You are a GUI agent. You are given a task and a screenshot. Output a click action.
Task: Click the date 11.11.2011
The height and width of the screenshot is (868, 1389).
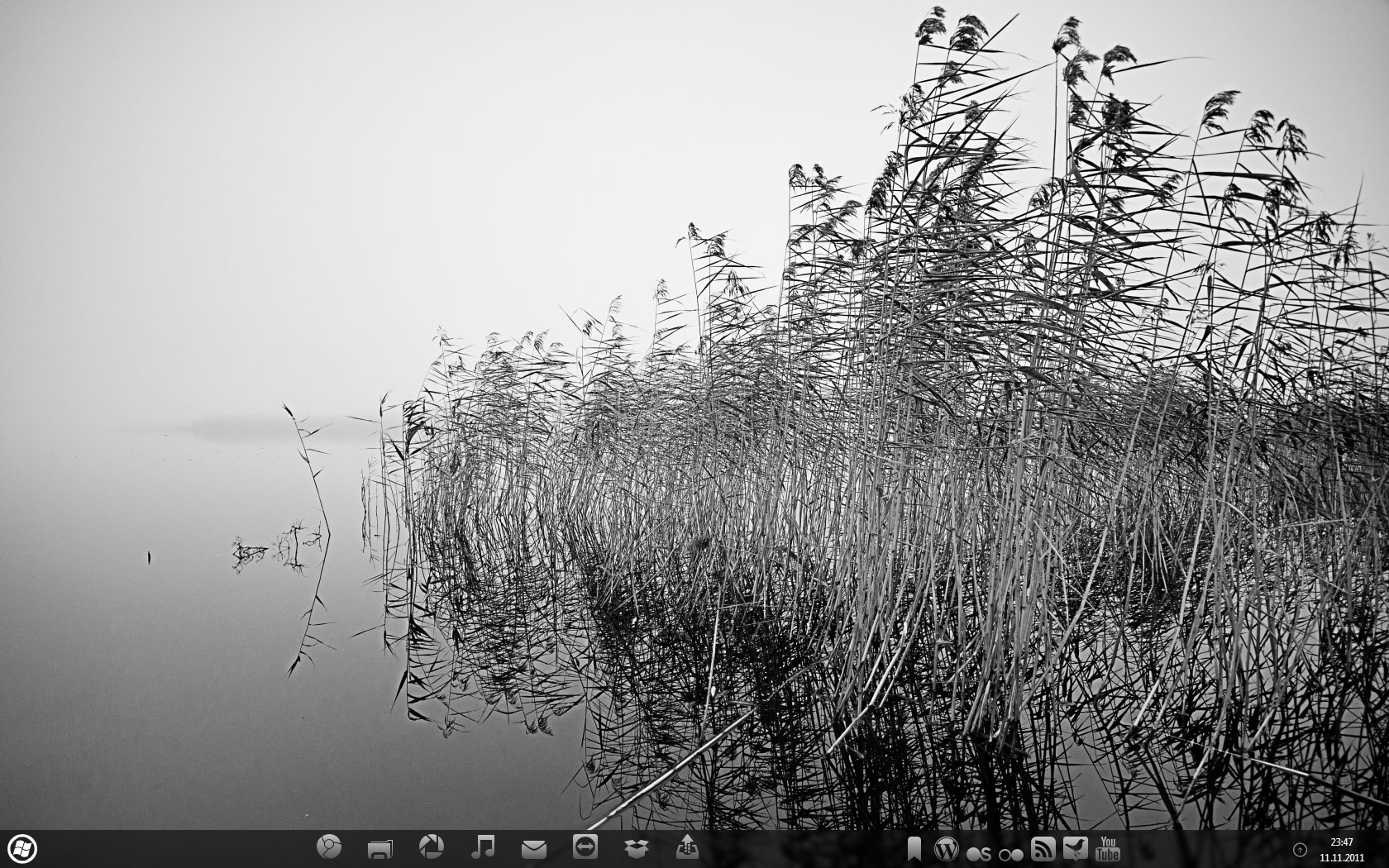1342,857
